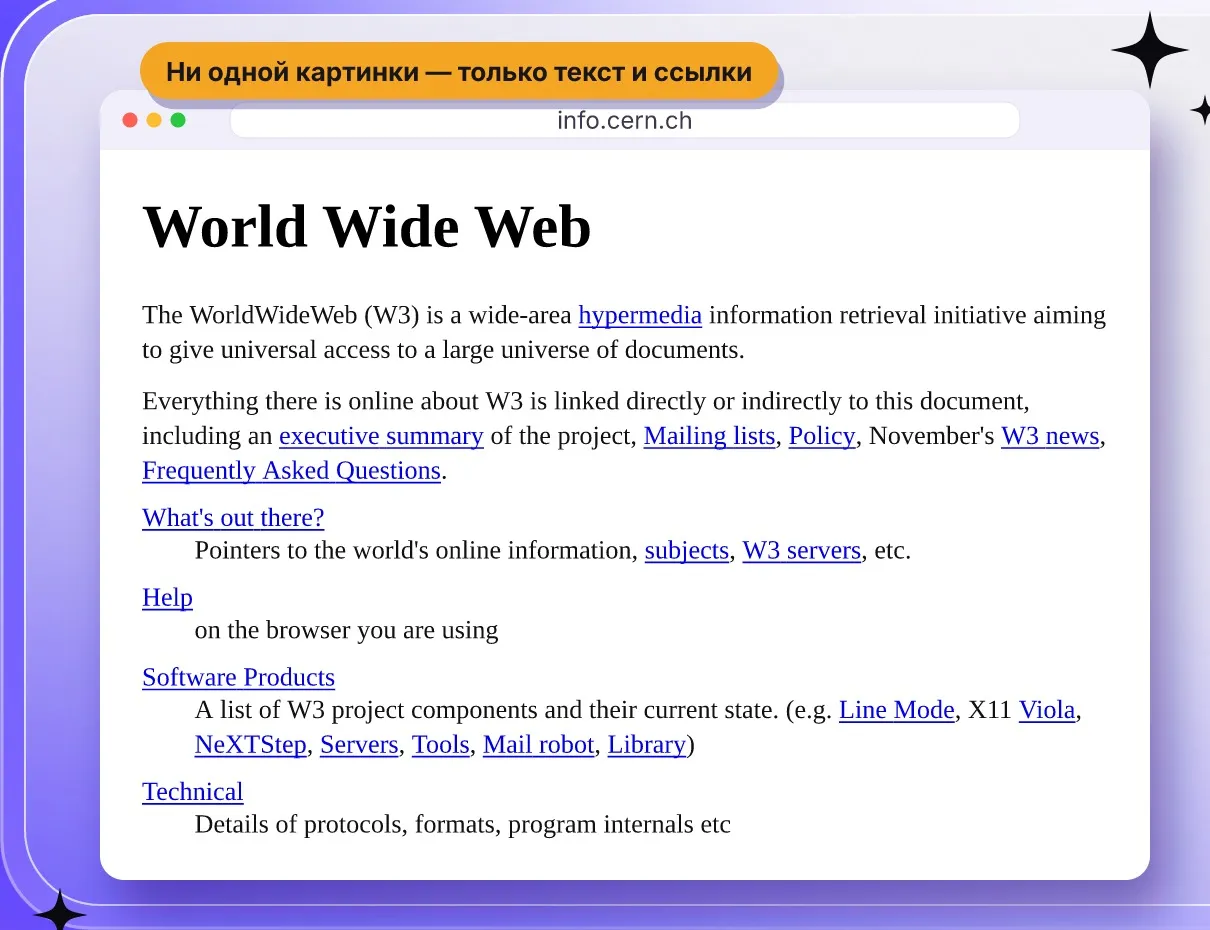Open the Viola link
This screenshot has height=930, width=1210.
coord(1047,710)
